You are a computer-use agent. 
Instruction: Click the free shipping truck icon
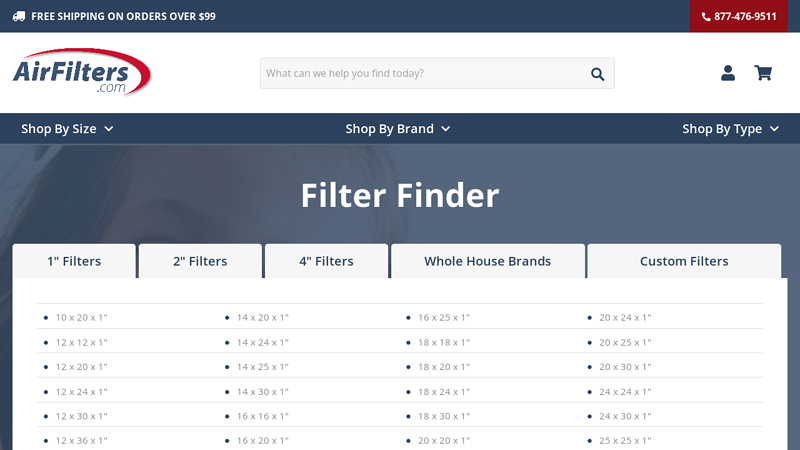tap(19, 16)
